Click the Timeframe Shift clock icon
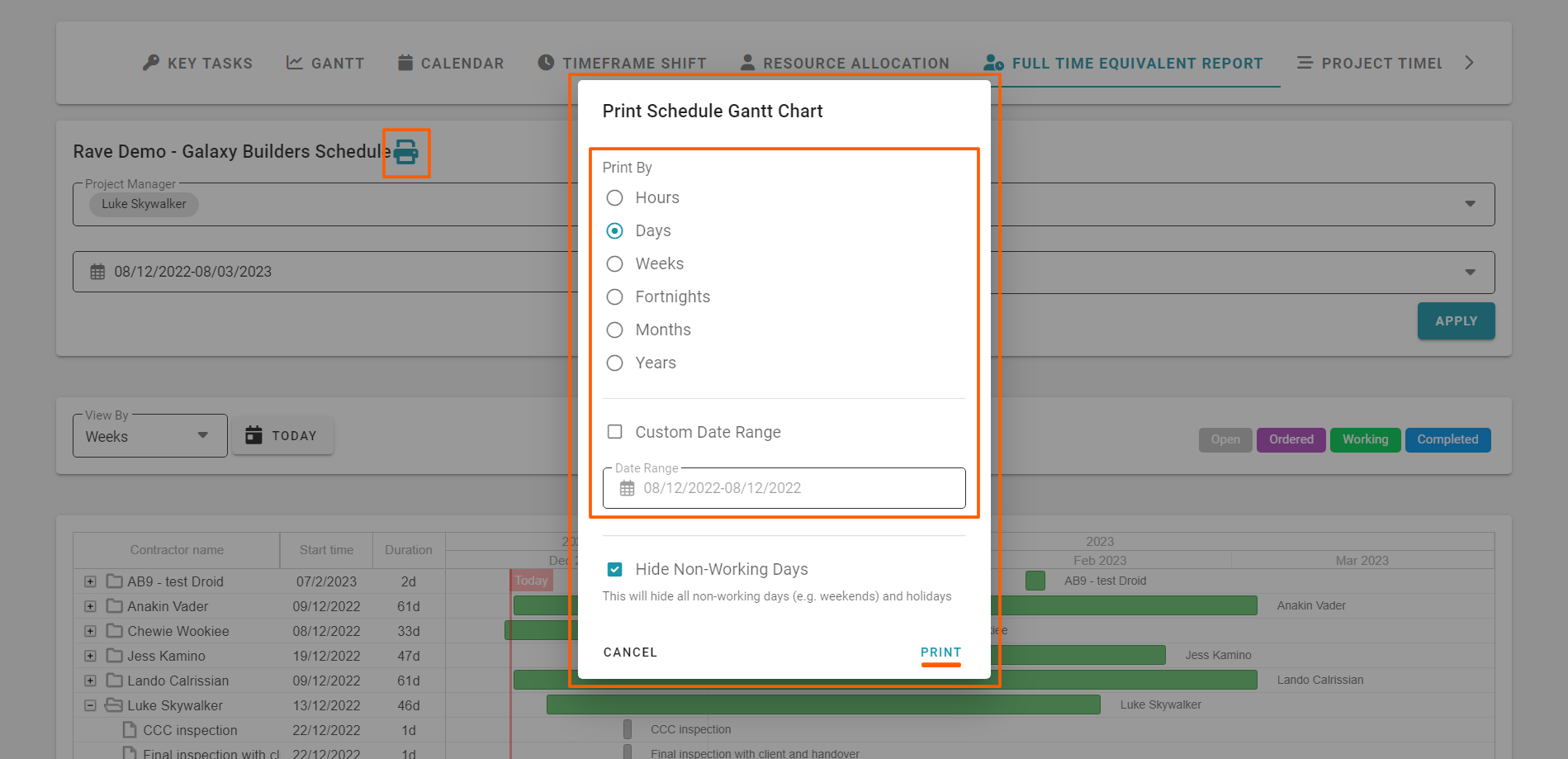Viewport: 1568px width, 759px height. [546, 63]
